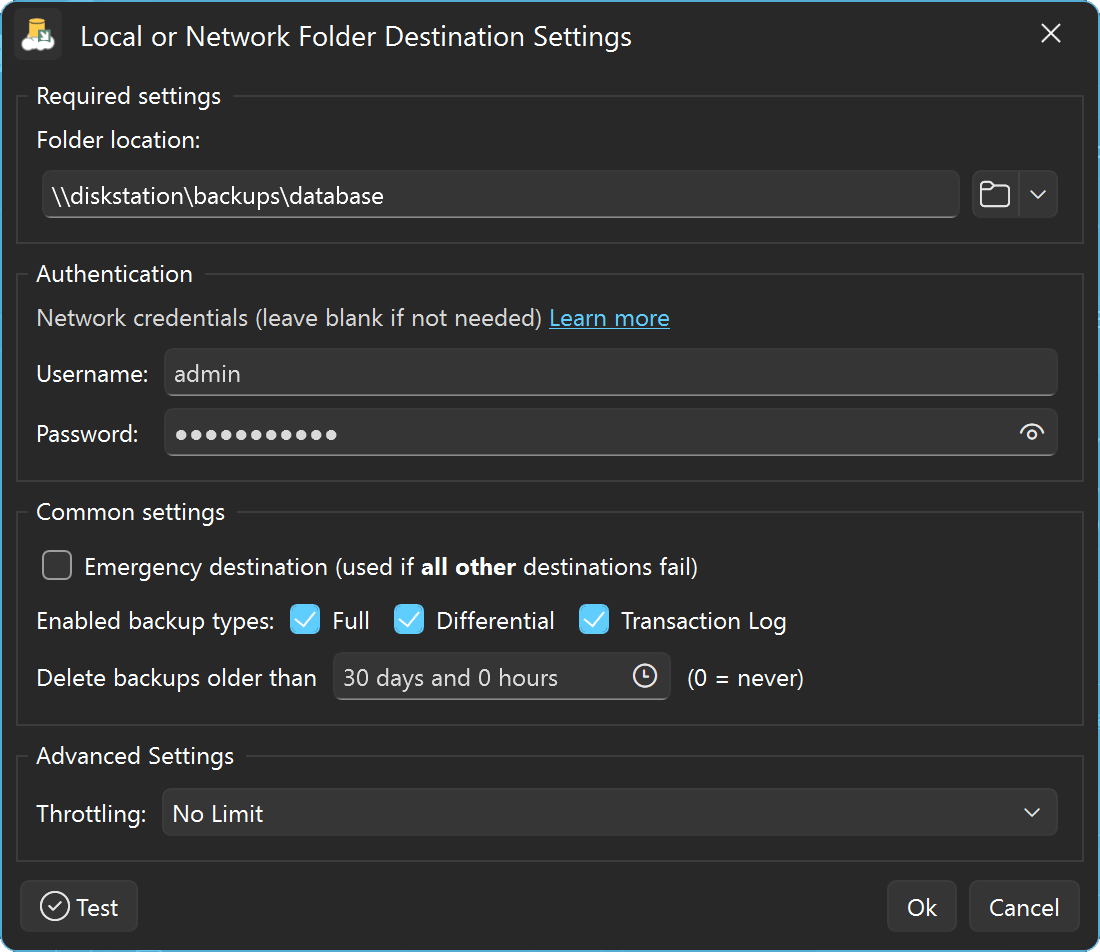Expand the folder location chevron dropdown
This screenshot has height=952, width=1100.
[x=1038, y=195]
